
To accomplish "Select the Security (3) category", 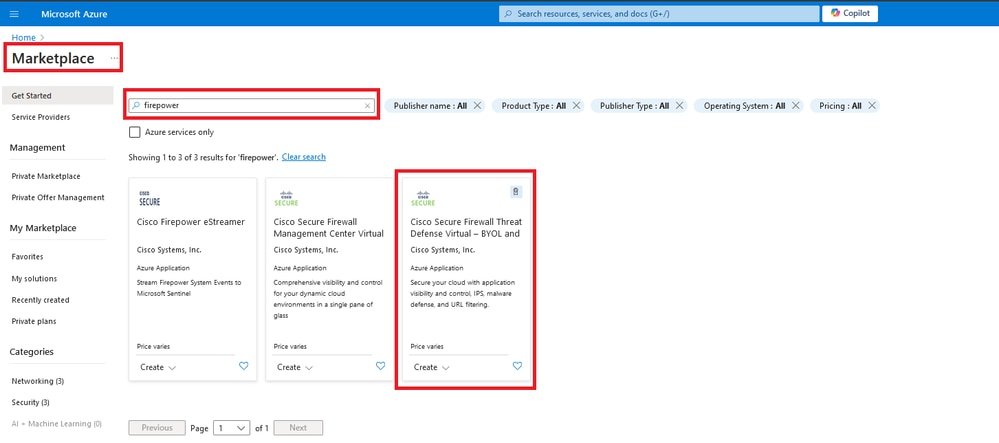I will click(x=31, y=403).
